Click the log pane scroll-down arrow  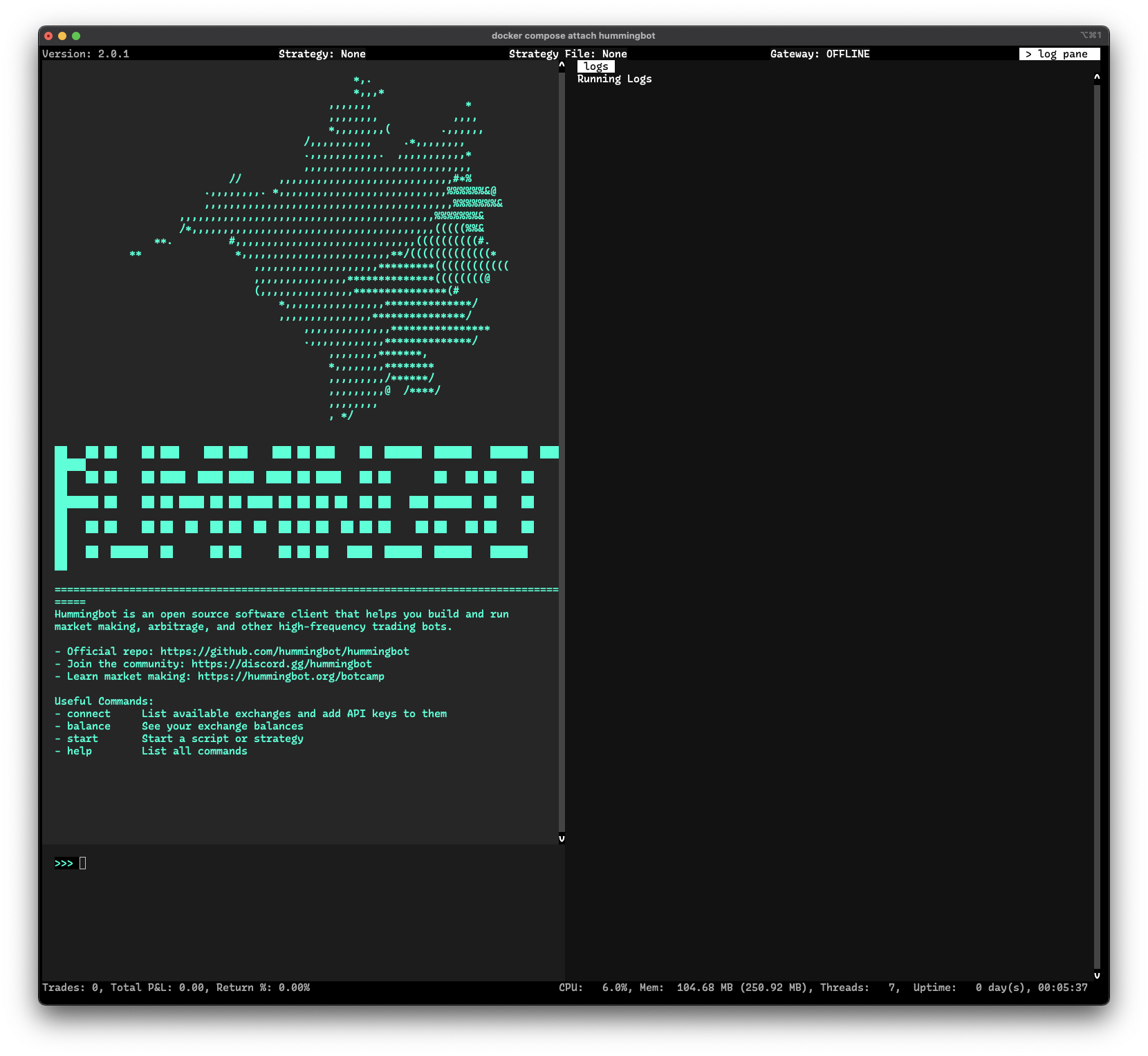[1097, 975]
